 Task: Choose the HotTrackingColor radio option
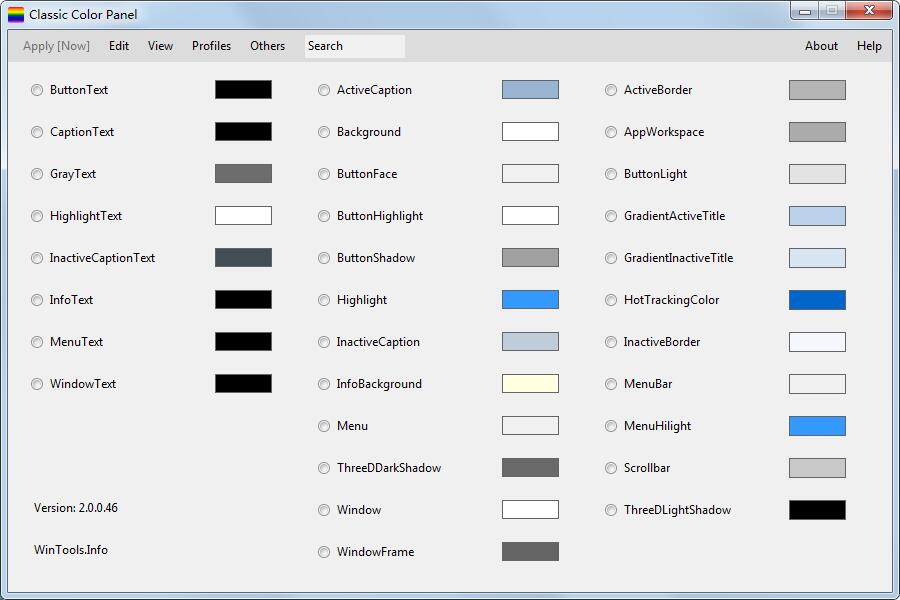pyautogui.click(x=611, y=300)
